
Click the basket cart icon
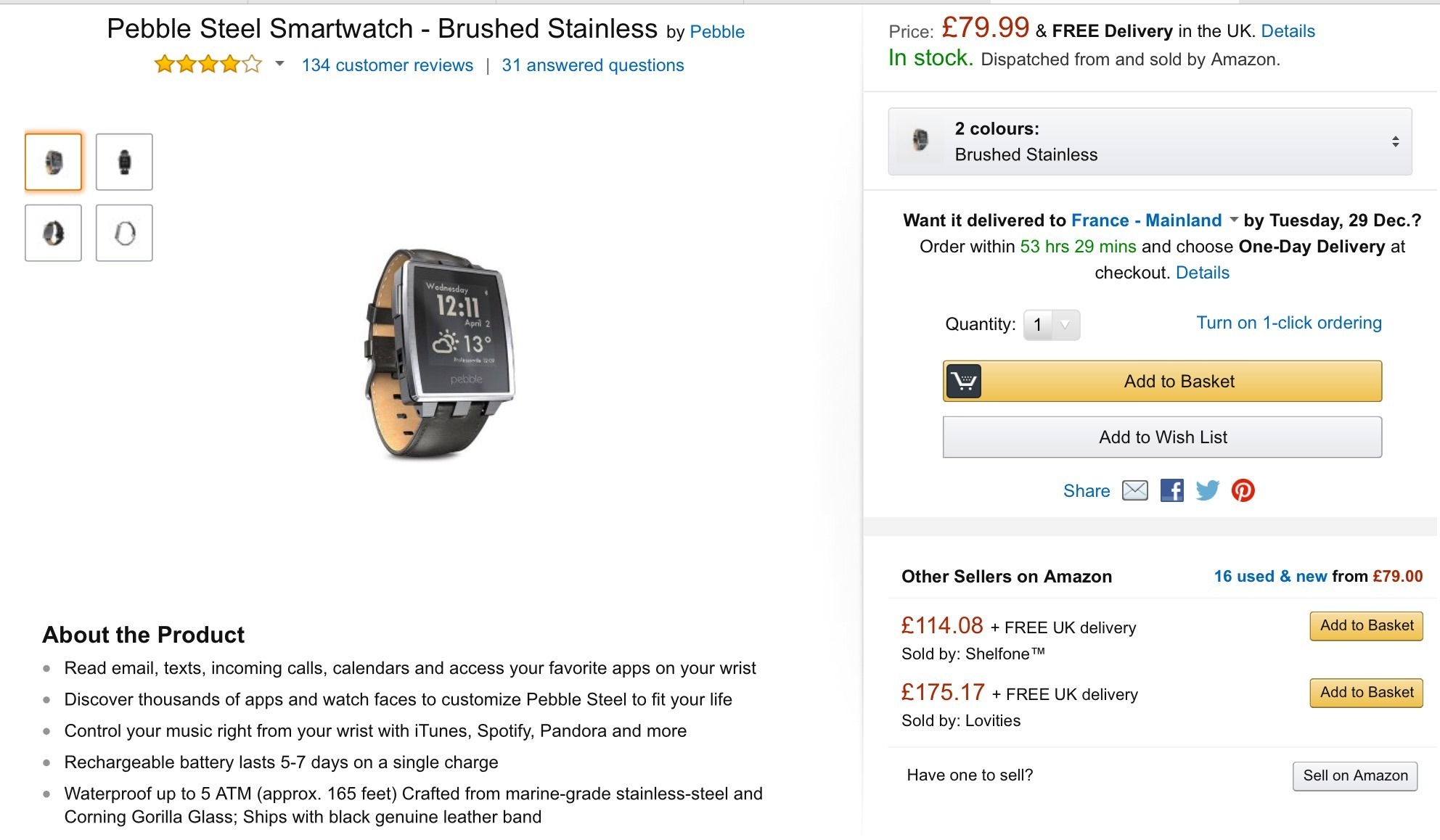pos(963,382)
